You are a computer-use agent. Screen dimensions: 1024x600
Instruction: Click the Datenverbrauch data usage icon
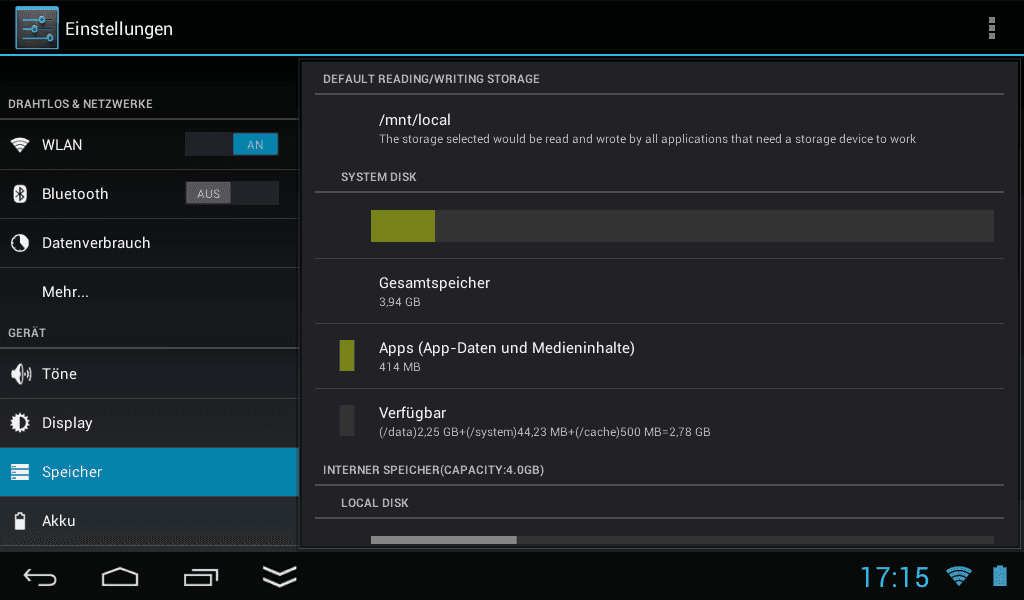[x=20, y=243]
